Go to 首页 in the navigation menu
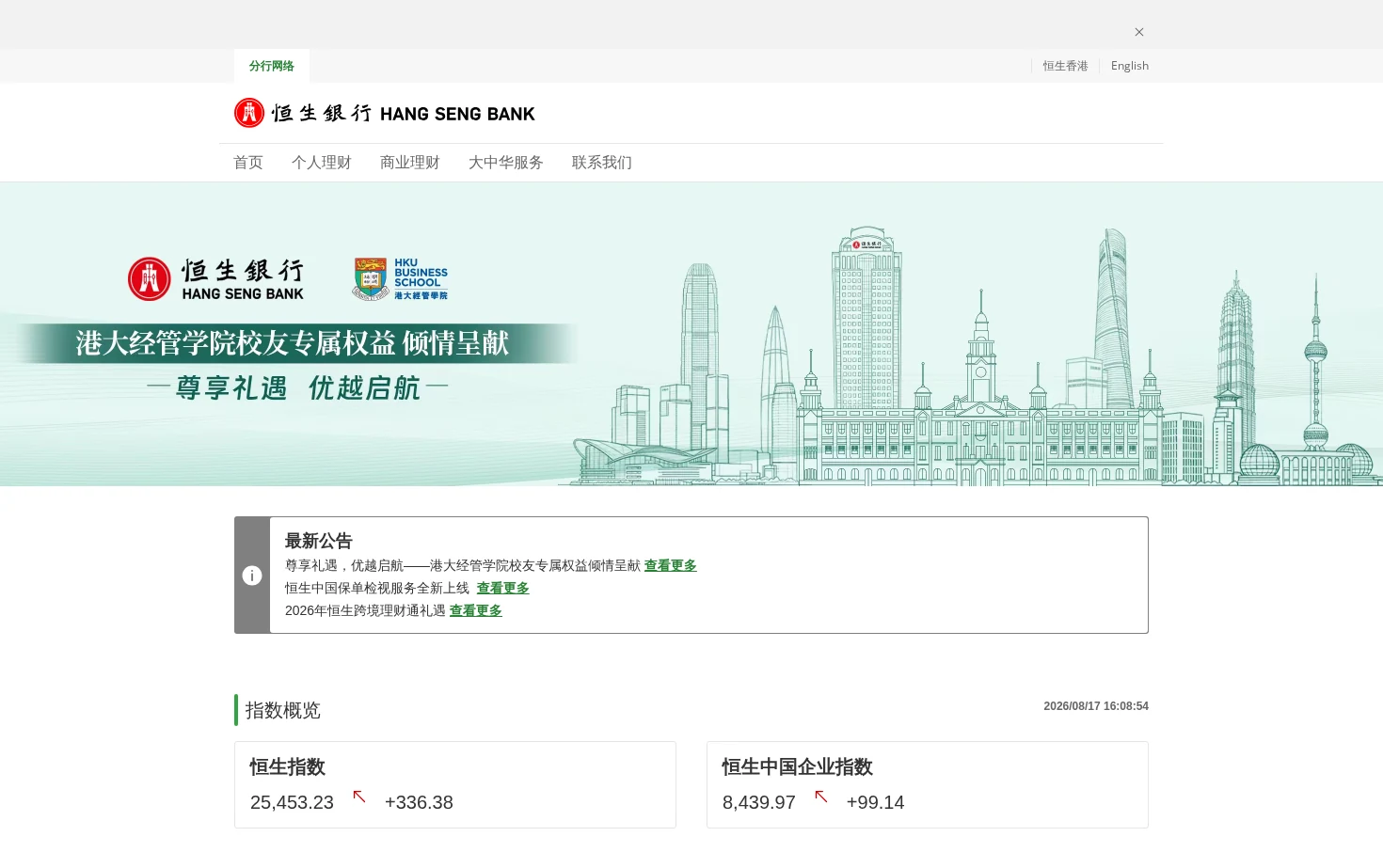 (248, 163)
